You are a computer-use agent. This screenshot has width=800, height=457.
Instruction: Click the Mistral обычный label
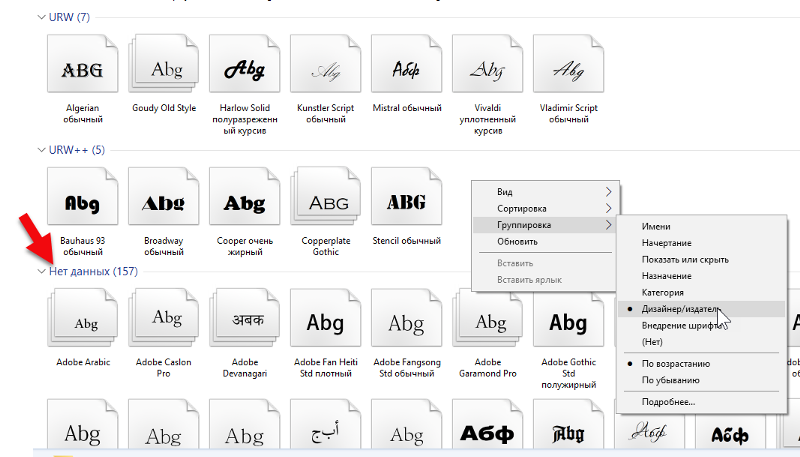pos(407,108)
